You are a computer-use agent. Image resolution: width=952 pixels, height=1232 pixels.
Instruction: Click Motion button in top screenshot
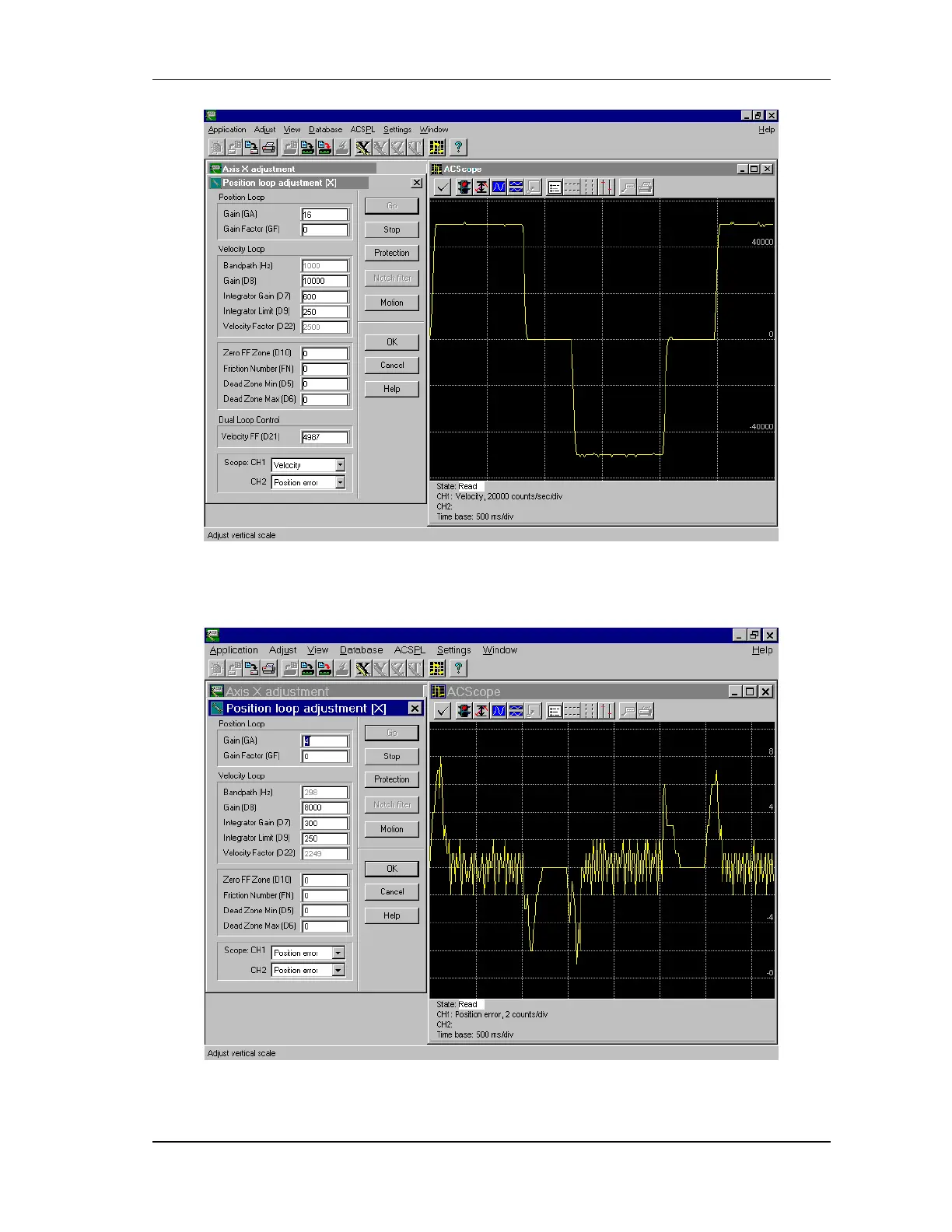pos(392,303)
